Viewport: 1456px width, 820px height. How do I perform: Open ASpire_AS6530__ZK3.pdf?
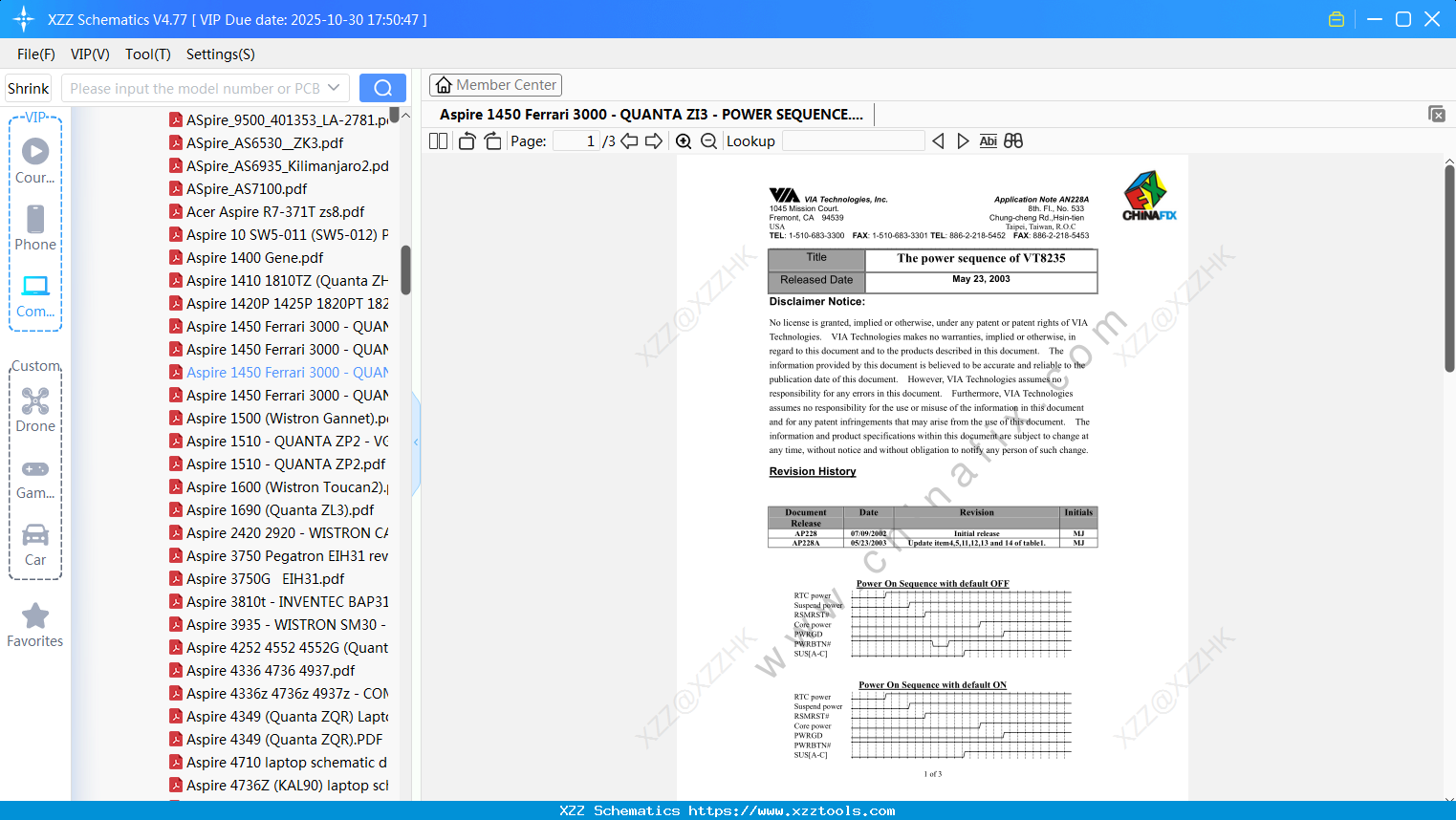click(x=265, y=142)
